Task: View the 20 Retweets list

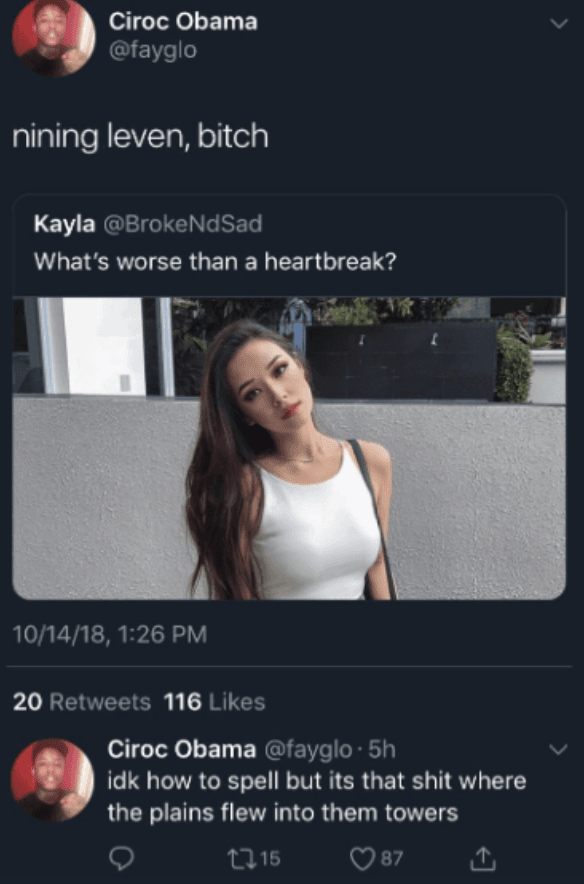Action: (x=82, y=702)
